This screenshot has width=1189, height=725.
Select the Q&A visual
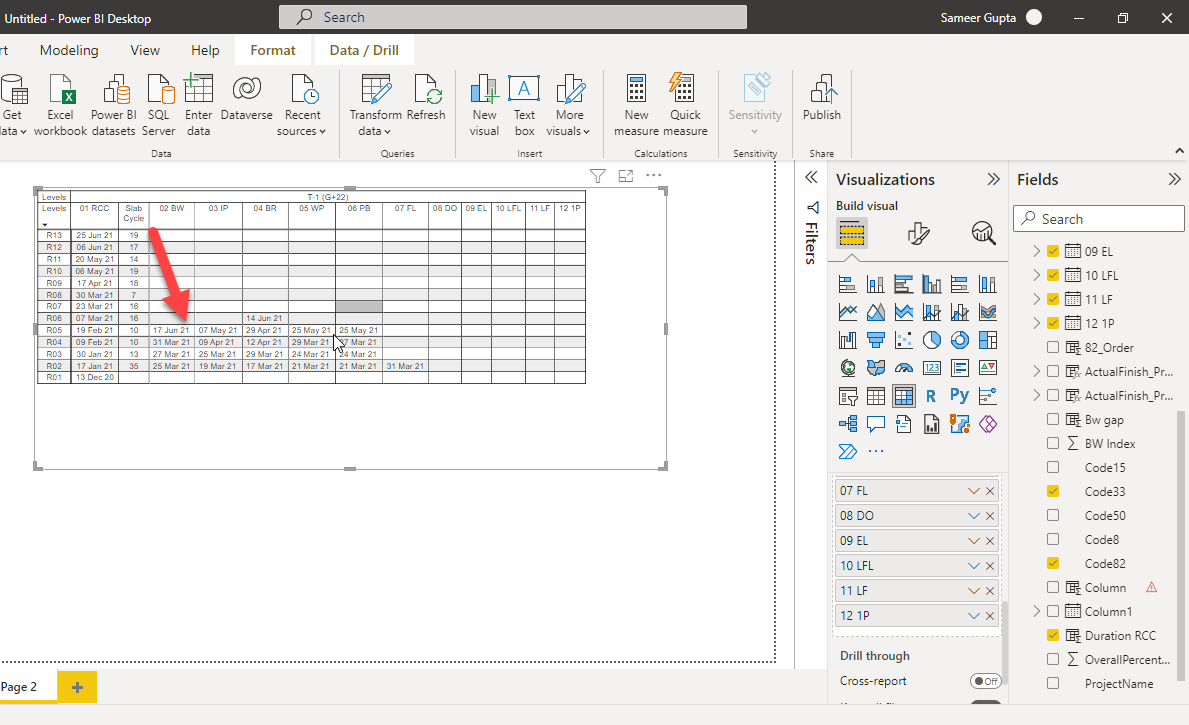coord(875,424)
